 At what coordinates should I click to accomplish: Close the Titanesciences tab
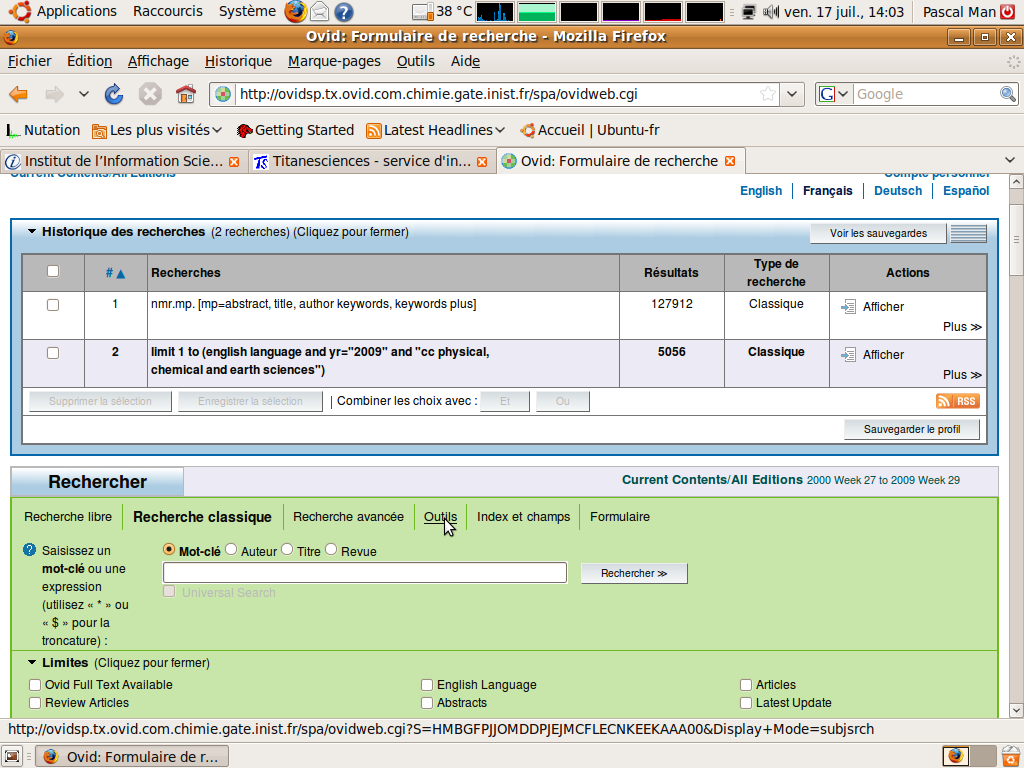click(x=482, y=162)
